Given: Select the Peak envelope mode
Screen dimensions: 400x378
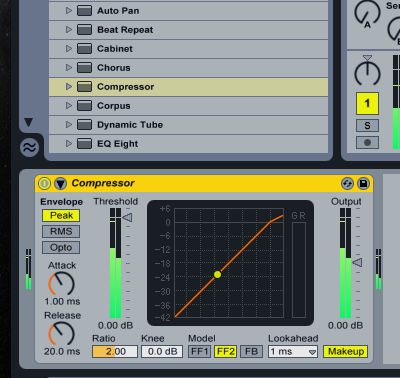Looking at the screenshot, I should [61, 215].
